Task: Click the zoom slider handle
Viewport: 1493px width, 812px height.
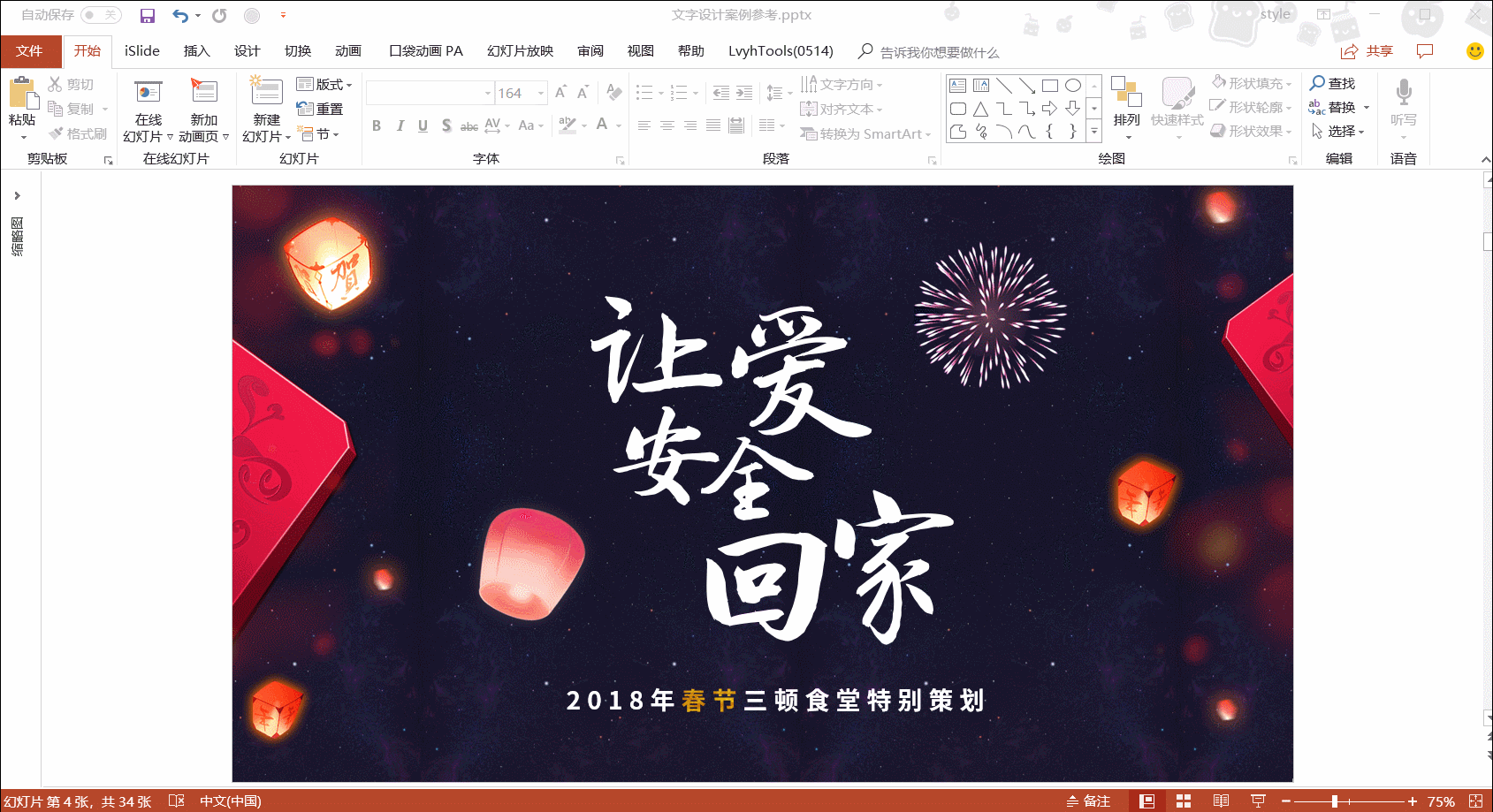Action: (x=1335, y=801)
